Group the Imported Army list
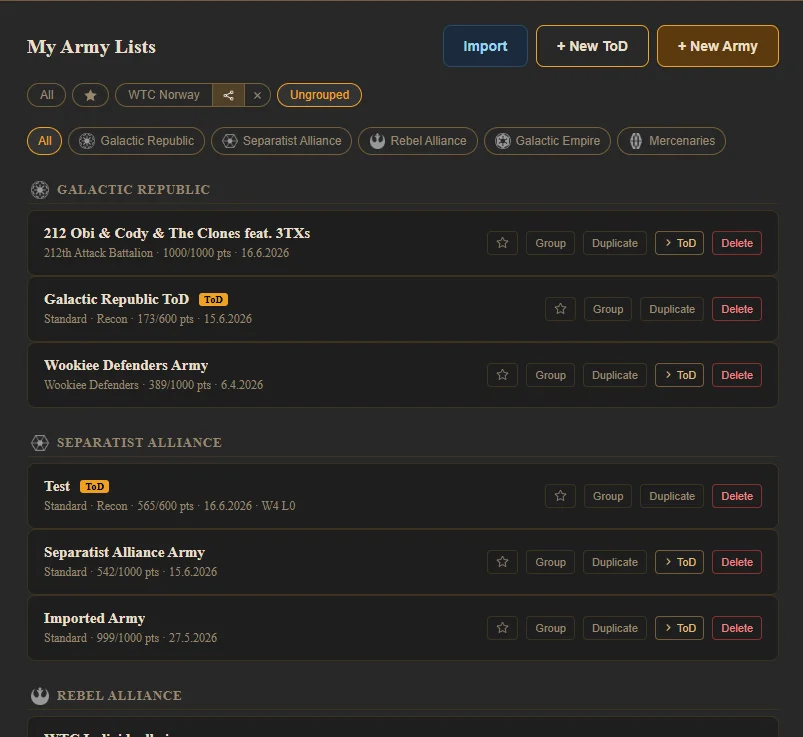Image resolution: width=803 pixels, height=737 pixels. 551,628
